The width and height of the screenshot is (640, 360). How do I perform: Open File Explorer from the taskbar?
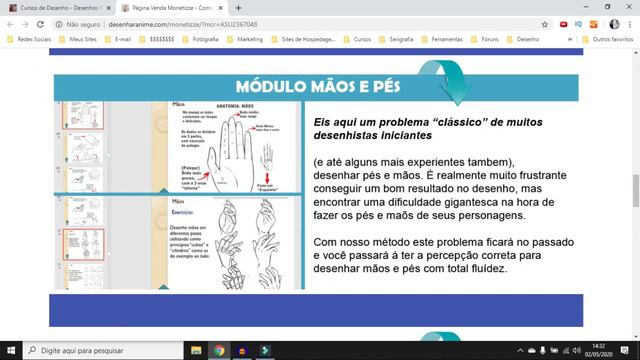click(196, 351)
